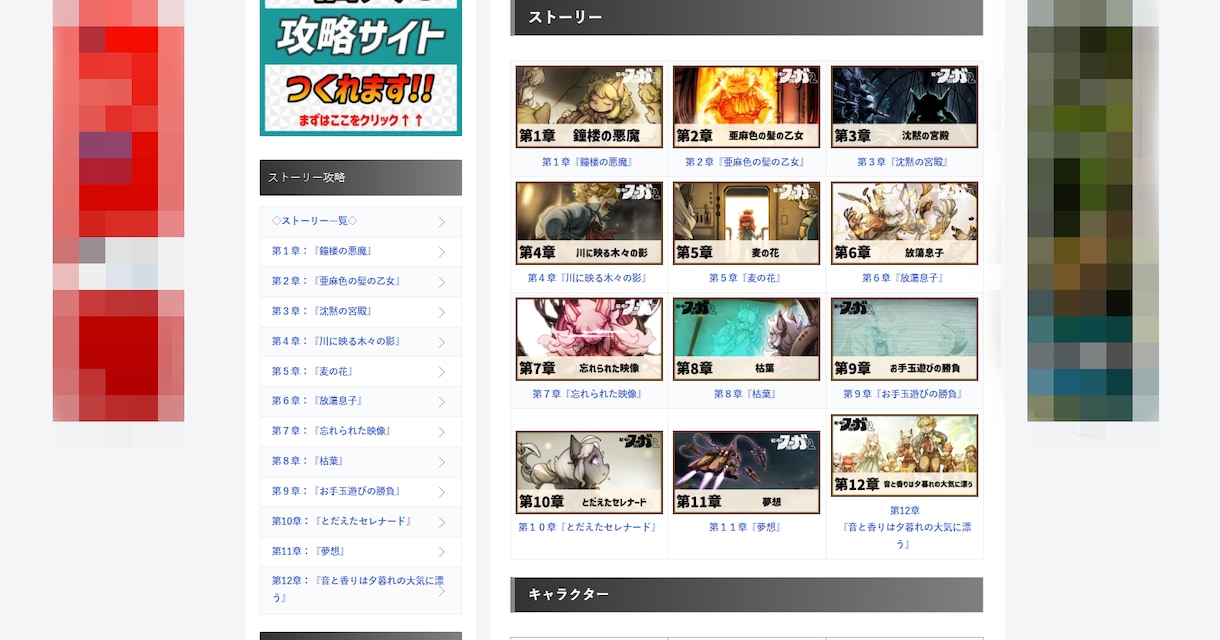Follow grid caption link 第3章『沈黙の宮殿』
The width and height of the screenshot is (1220, 640).
(904, 162)
